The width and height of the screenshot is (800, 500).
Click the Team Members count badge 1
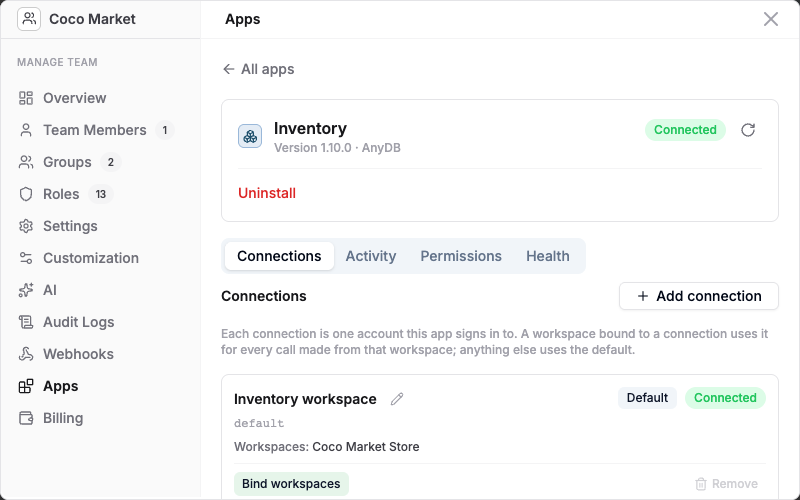pyautogui.click(x=164, y=131)
